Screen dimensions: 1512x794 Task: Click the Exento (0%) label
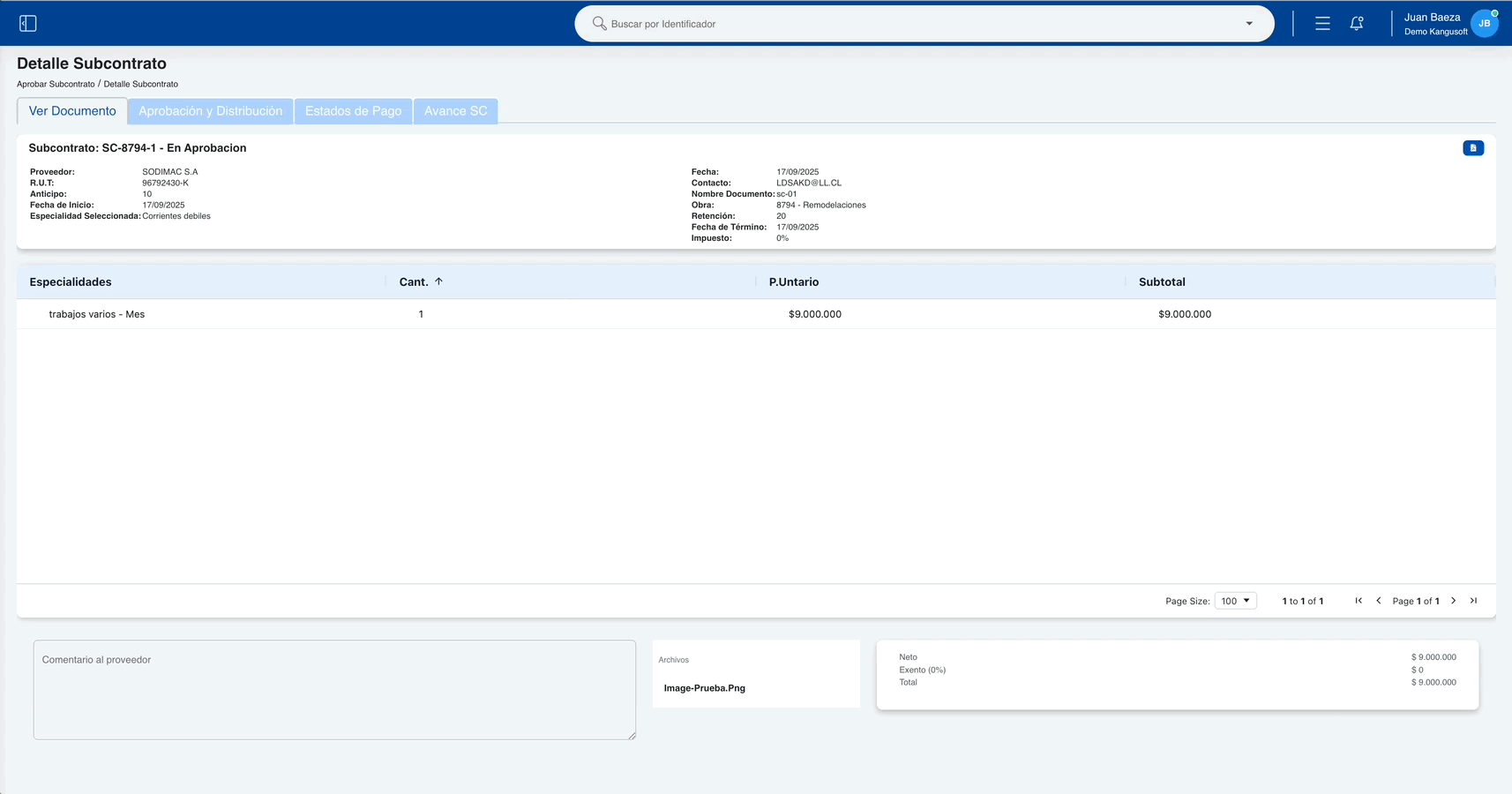click(923, 670)
